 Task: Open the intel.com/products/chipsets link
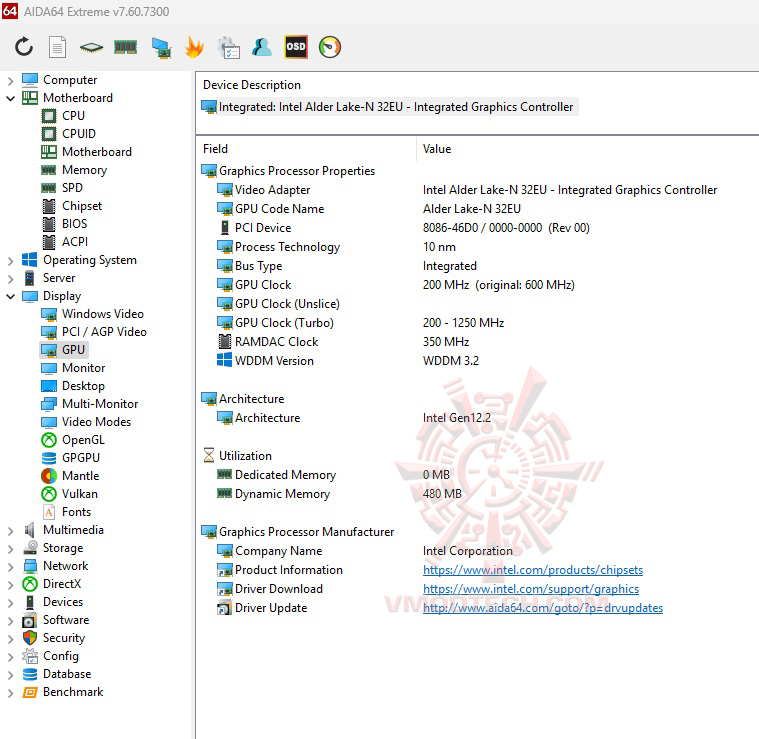[x=533, y=570]
